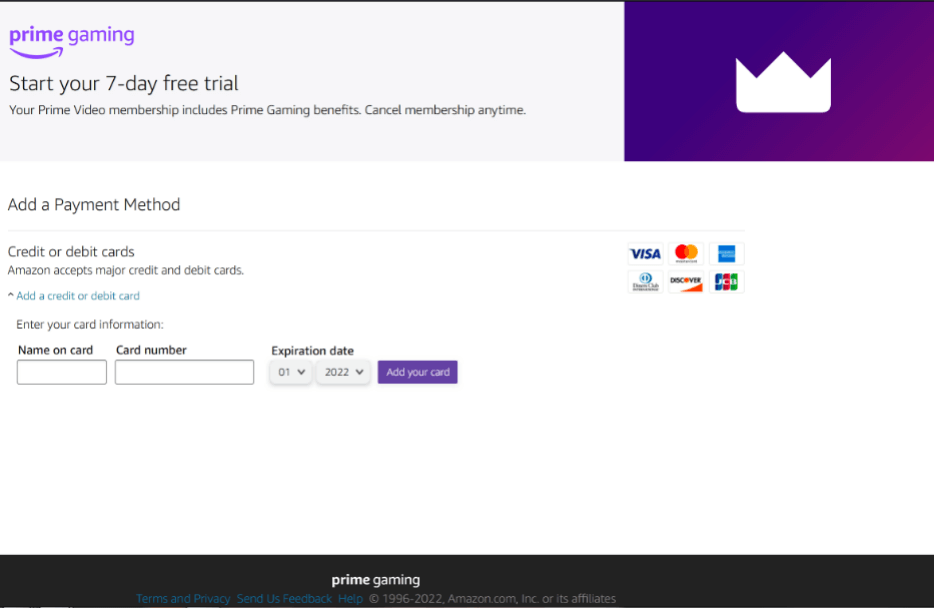Click the 'Card number' label

[151, 350]
